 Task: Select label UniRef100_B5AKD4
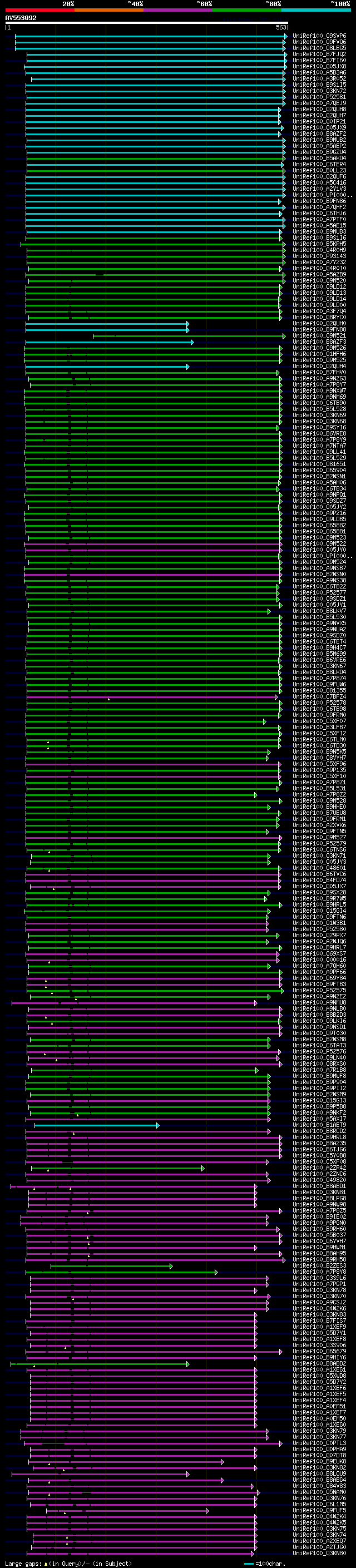click(319, 159)
